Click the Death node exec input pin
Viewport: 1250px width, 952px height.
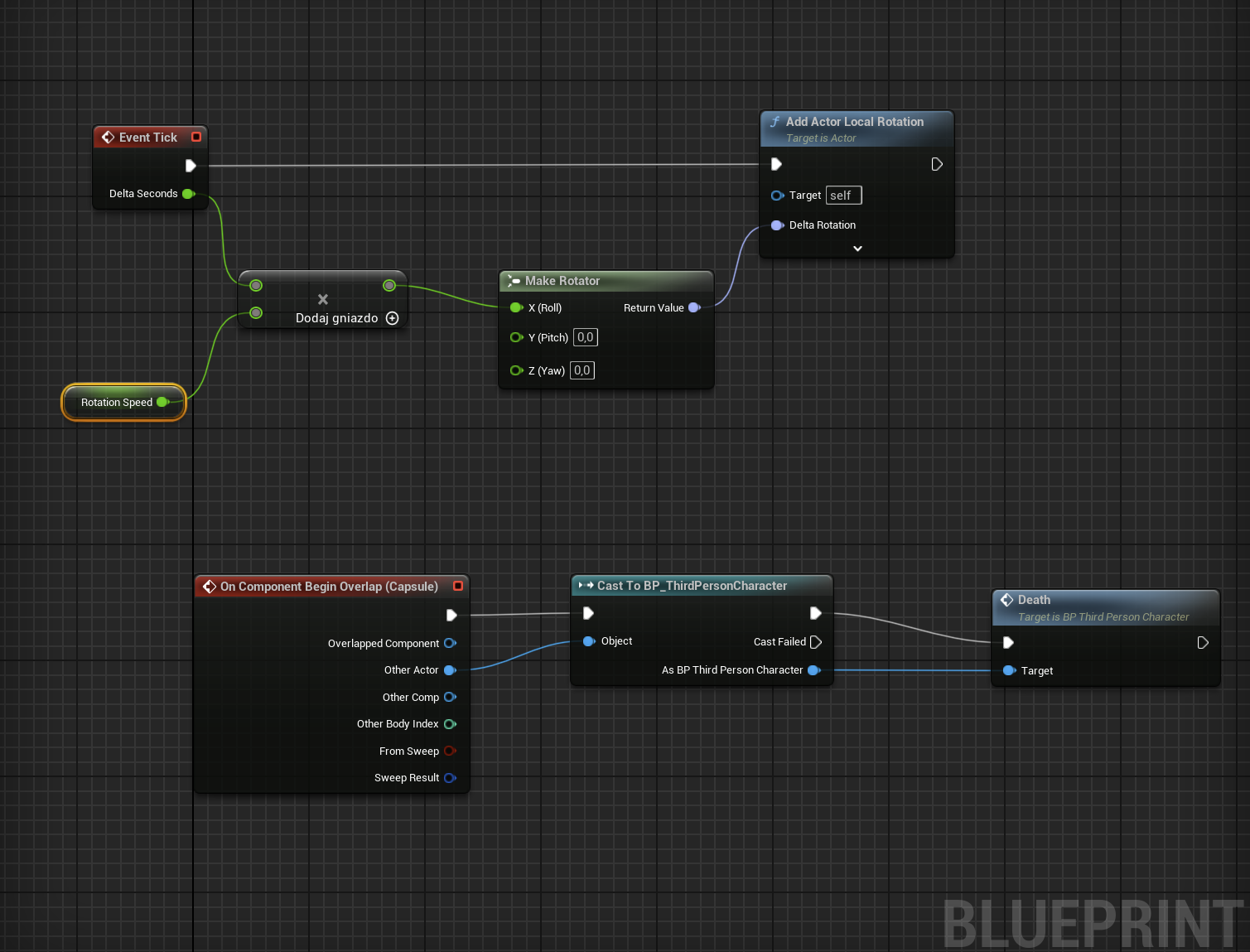tap(1008, 643)
